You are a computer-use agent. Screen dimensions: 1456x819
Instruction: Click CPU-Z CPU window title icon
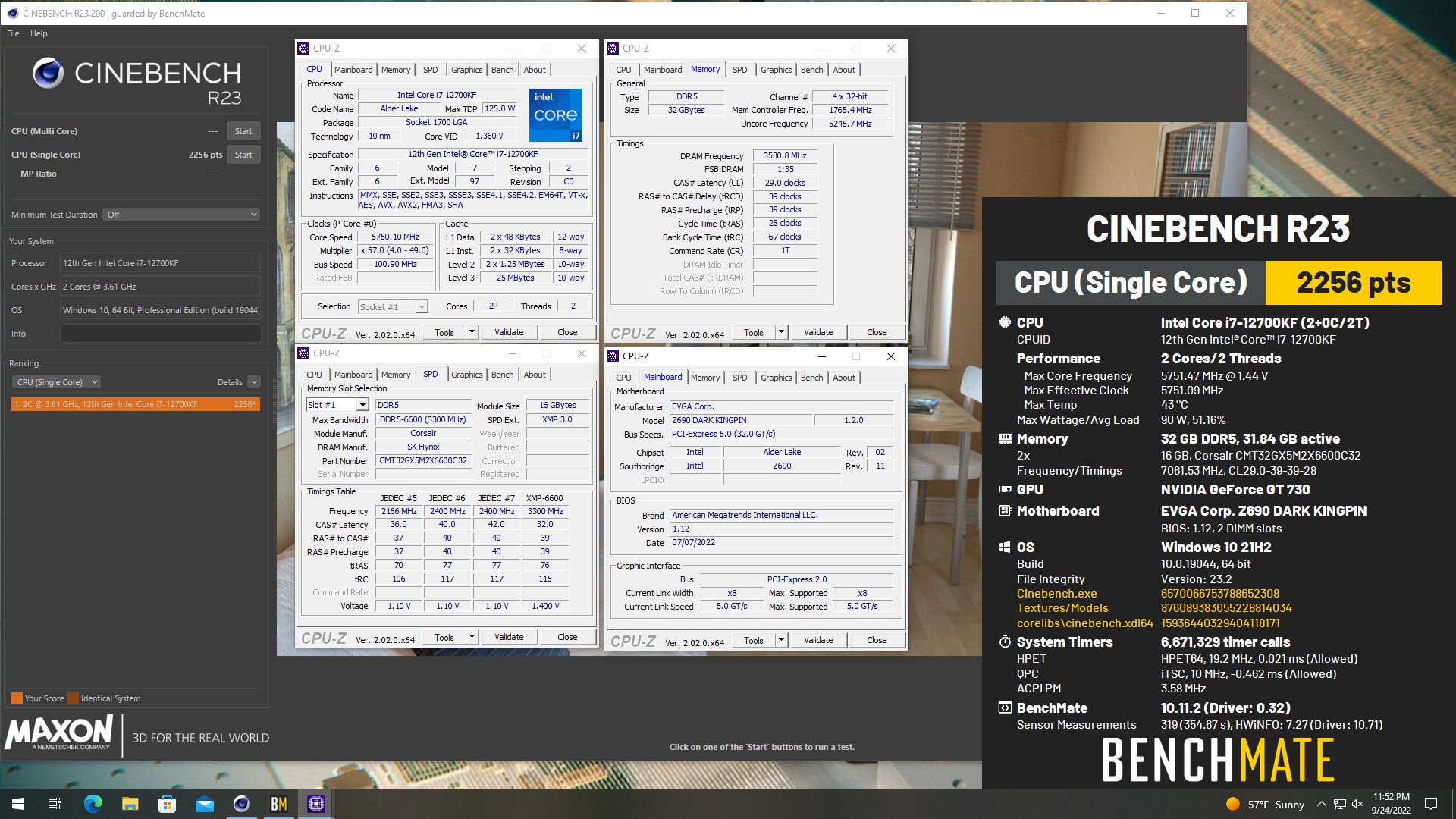point(303,48)
